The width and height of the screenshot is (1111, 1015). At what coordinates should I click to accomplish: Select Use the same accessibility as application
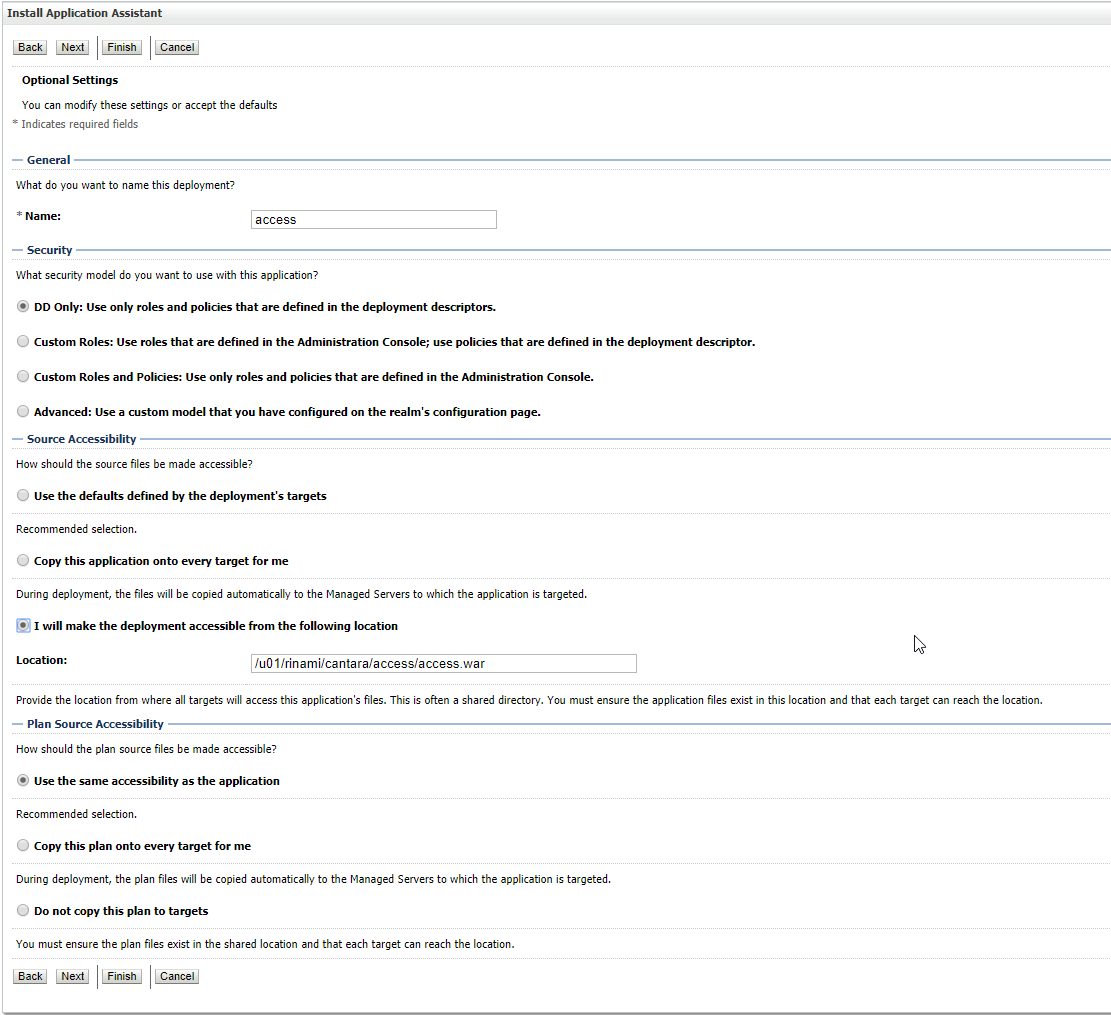(23, 781)
